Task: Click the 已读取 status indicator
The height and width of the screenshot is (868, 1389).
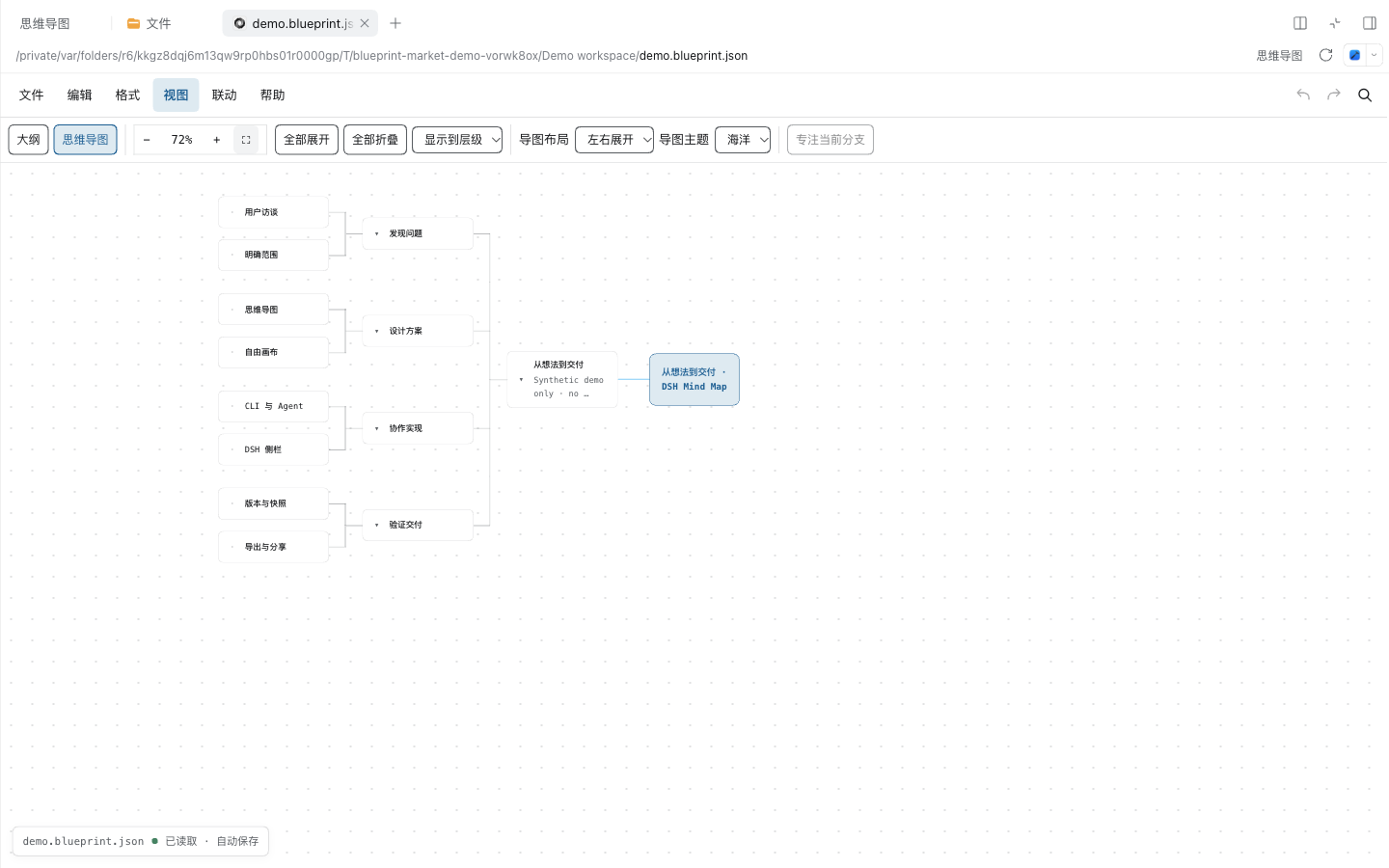Action: (180, 841)
